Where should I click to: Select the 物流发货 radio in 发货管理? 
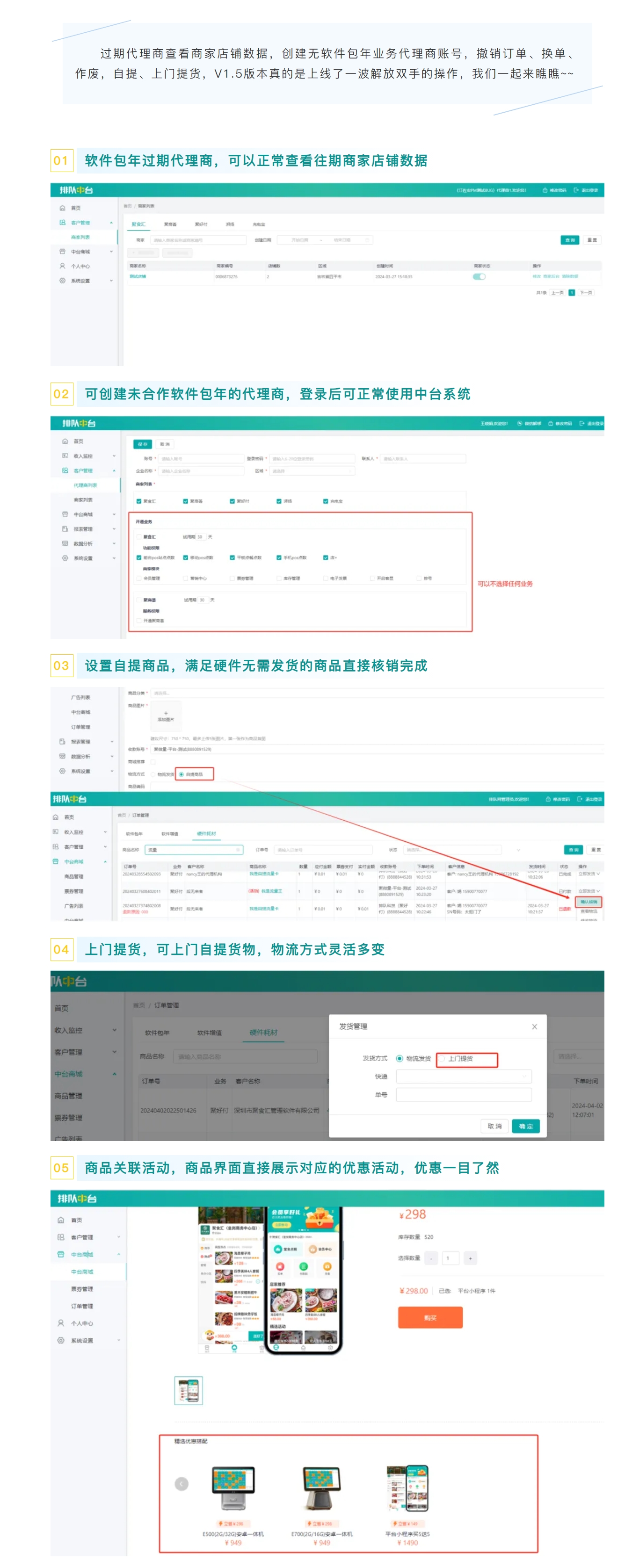(400, 1059)
